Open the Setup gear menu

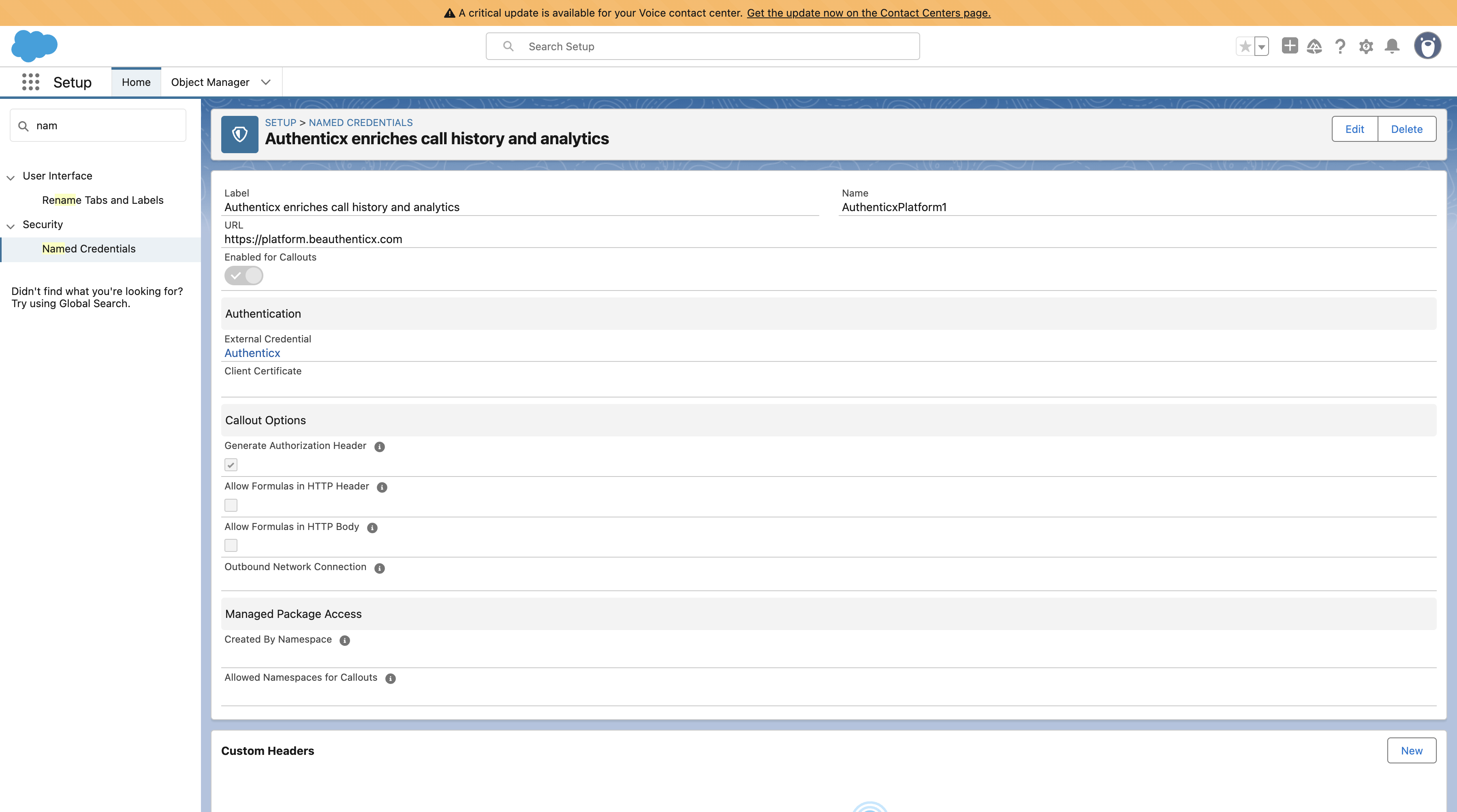pos(1366,46)
